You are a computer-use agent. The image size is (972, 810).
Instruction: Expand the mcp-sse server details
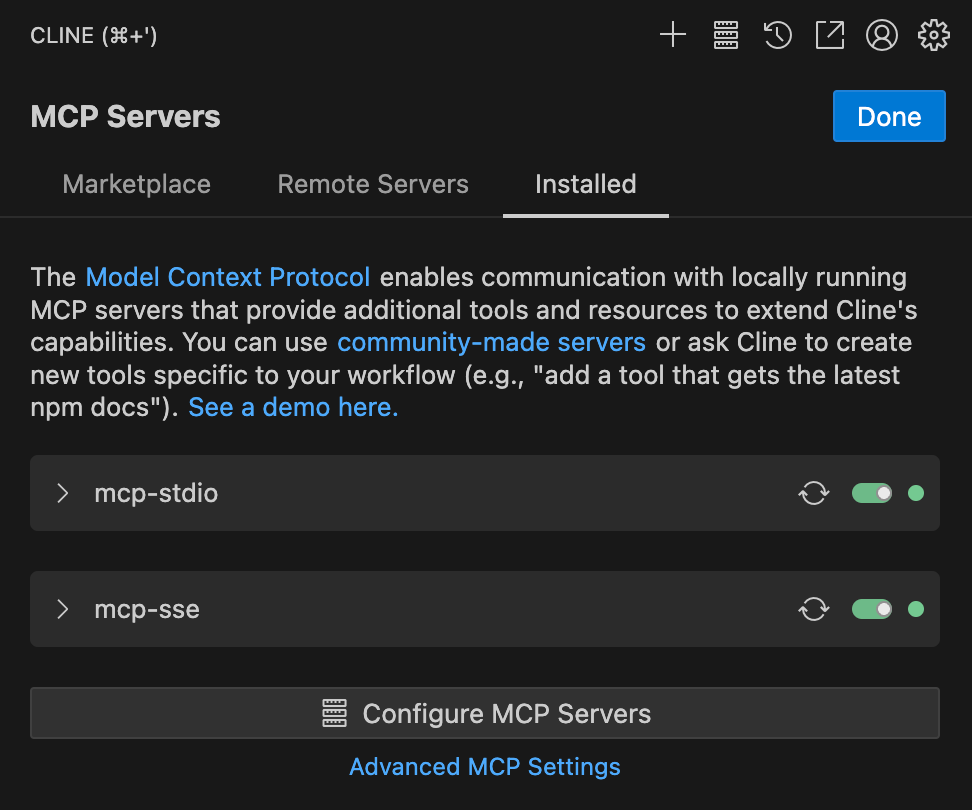(63, 609)
